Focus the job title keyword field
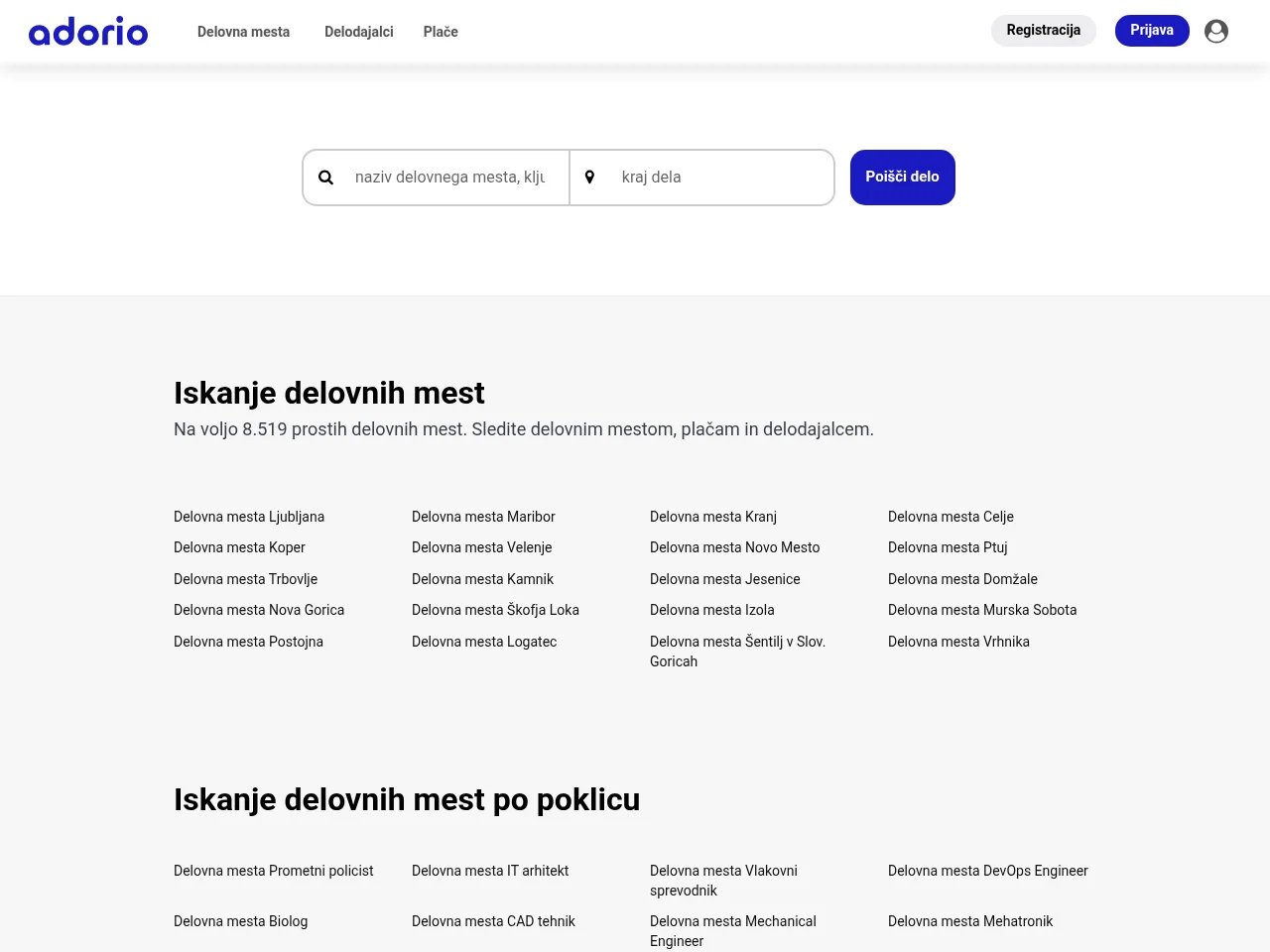 [x=449, y=178]
